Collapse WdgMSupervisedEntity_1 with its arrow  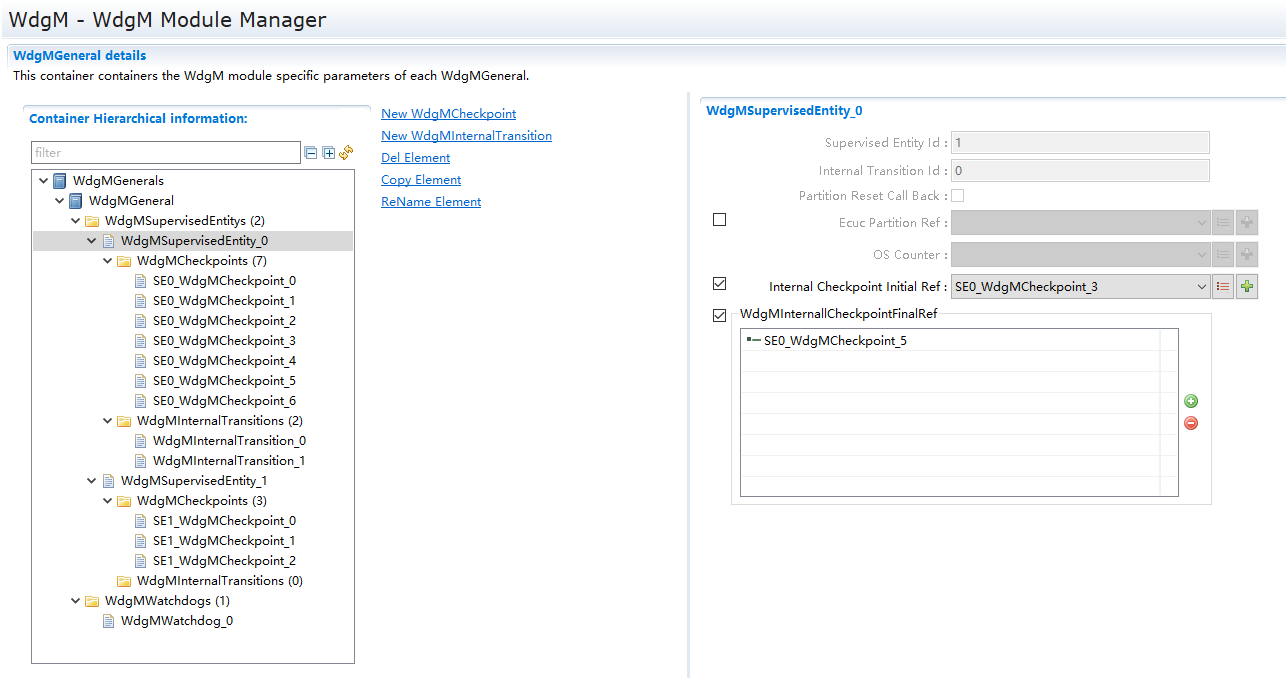92,481
